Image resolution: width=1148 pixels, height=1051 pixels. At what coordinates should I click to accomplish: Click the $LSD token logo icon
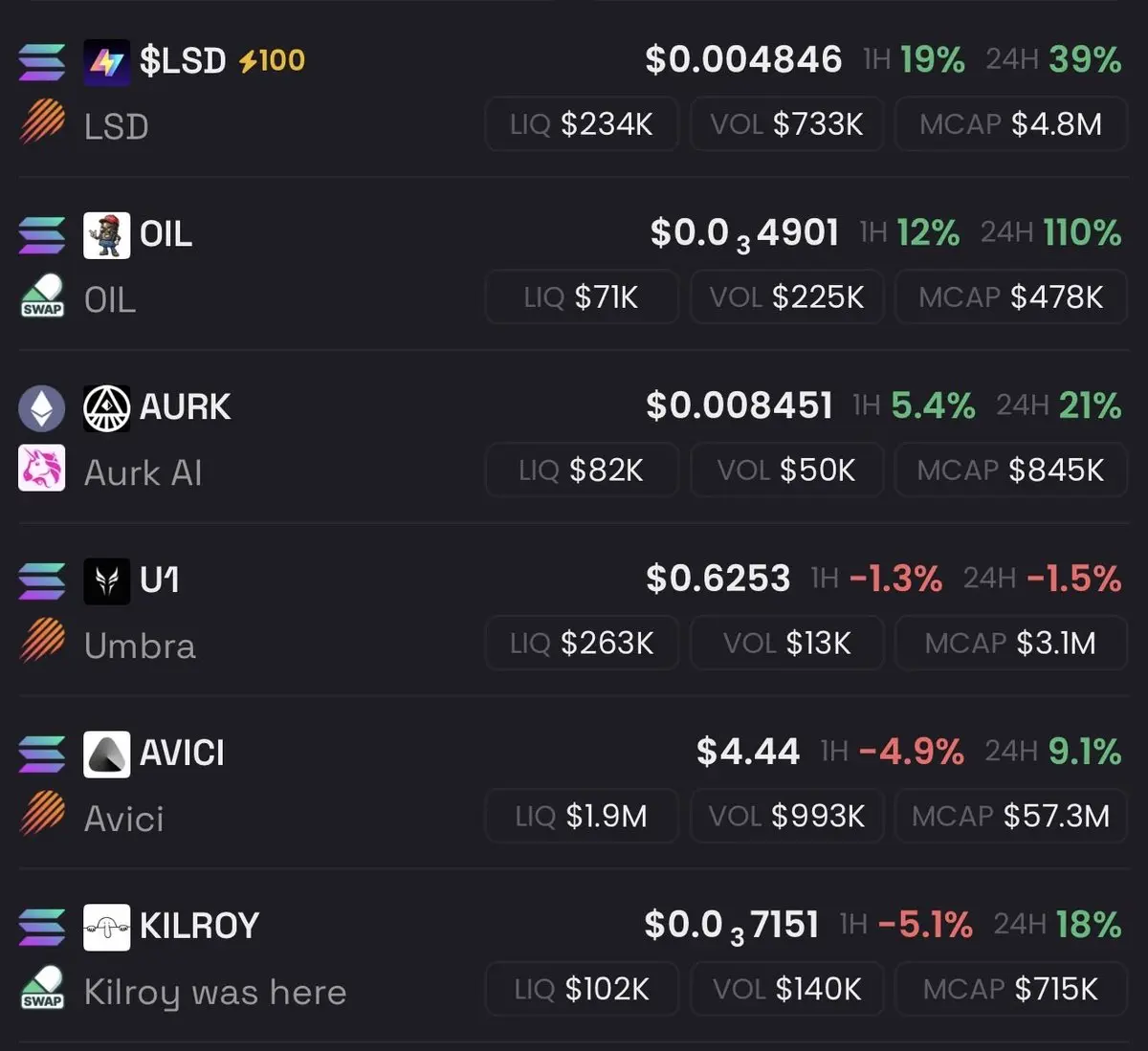tap(106, 62)
